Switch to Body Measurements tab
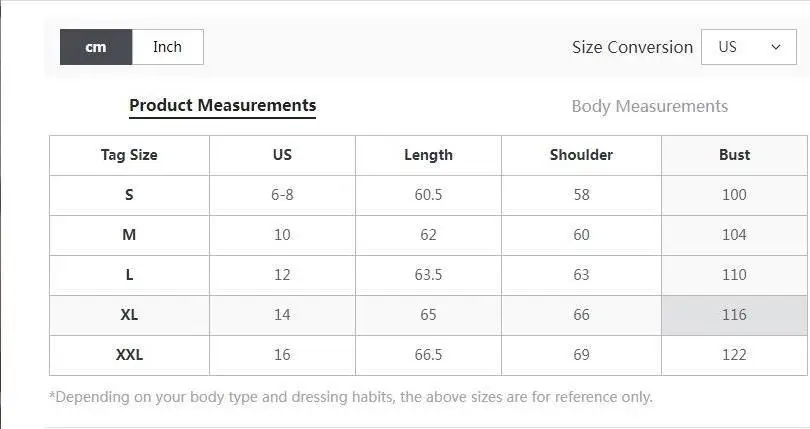810x429 pixels. click(649, 106)
